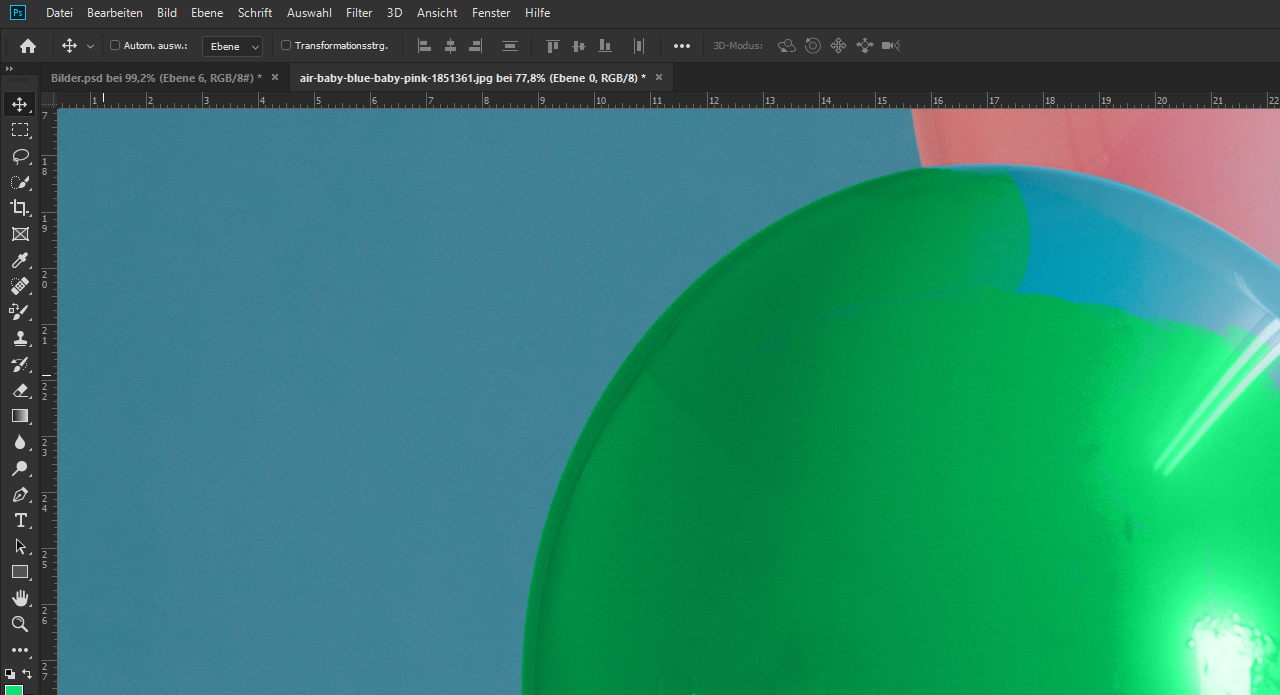This screenshot has height=695, width=1280.
Task: Pick the Eraser tool
Action: 20,390
